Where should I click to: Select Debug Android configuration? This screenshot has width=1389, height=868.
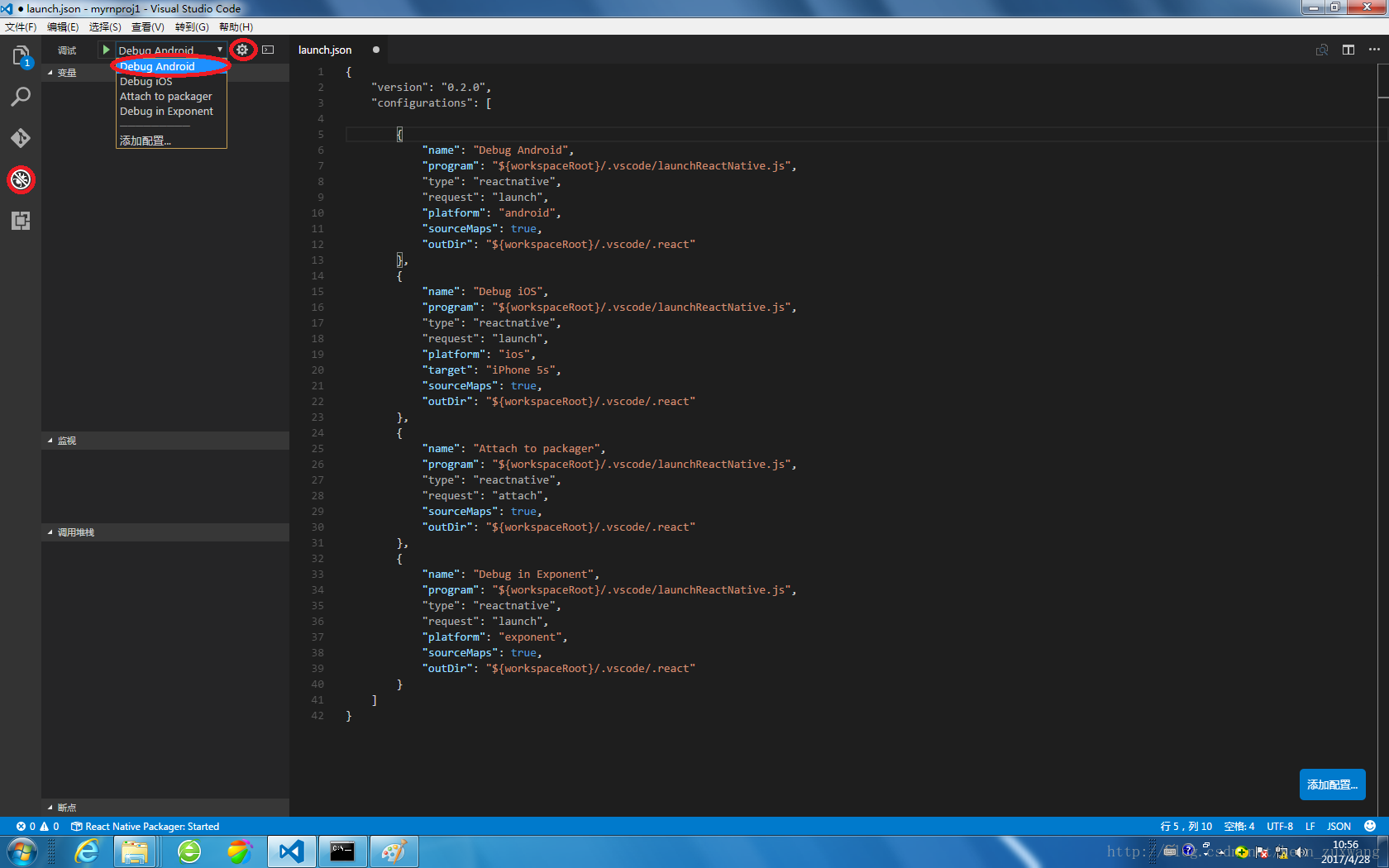(x=171, y=66)
